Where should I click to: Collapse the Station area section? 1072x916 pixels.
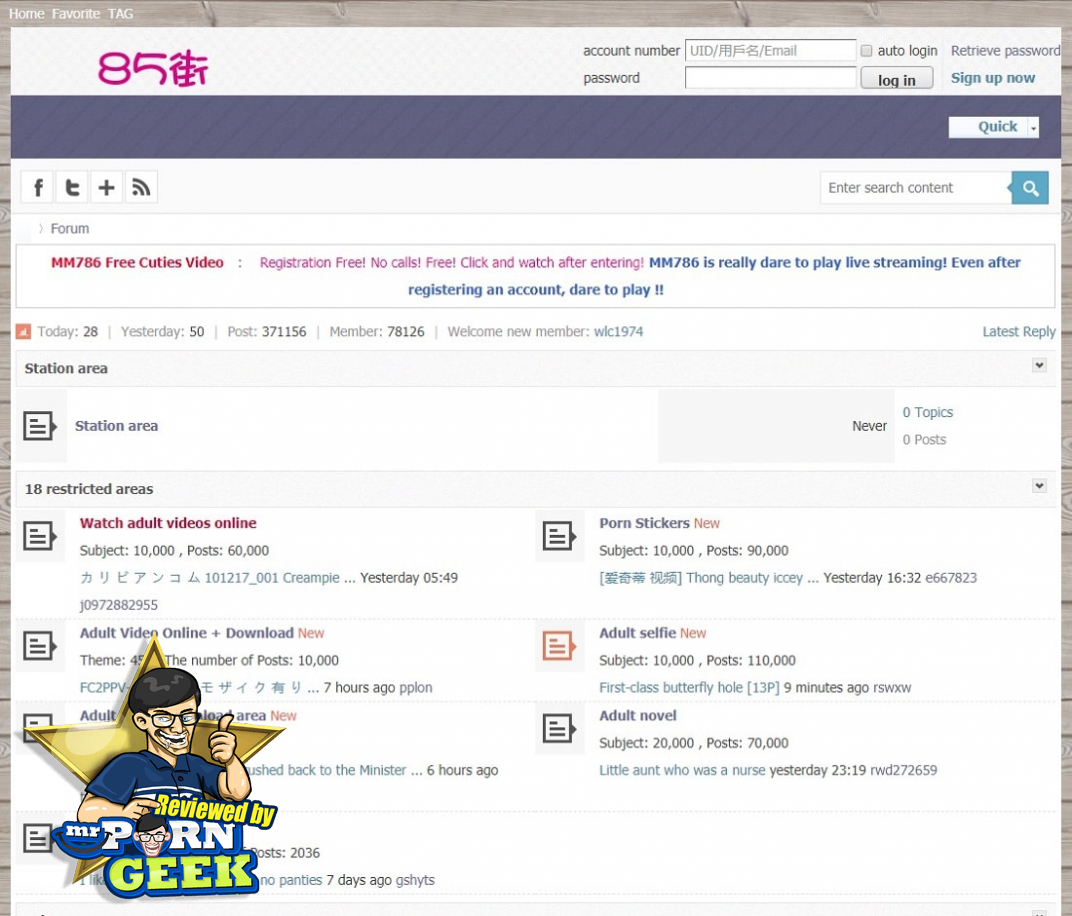(1039, 366)
